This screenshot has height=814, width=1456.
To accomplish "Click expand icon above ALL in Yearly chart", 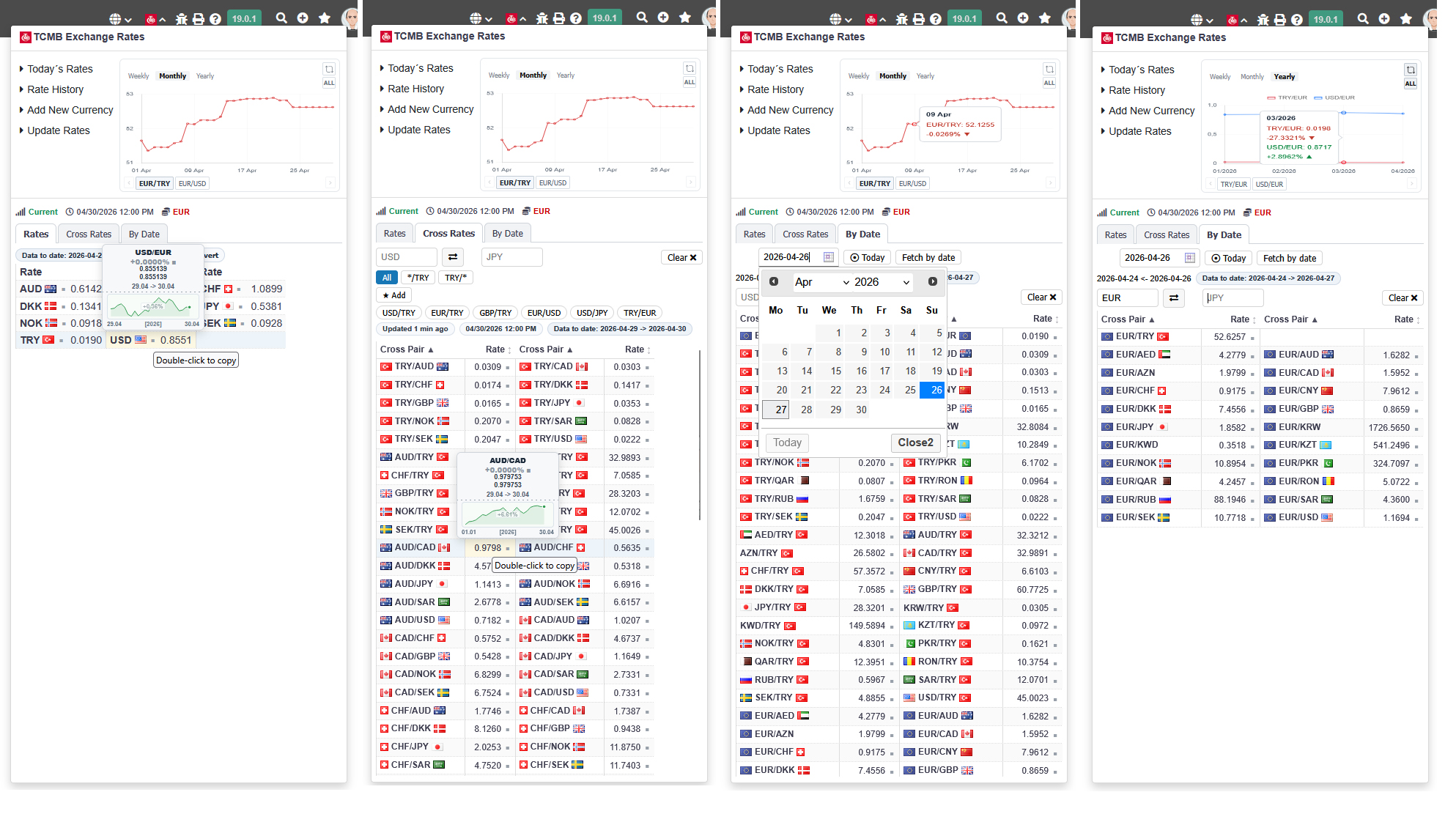I will click(x=1411, y=70).
